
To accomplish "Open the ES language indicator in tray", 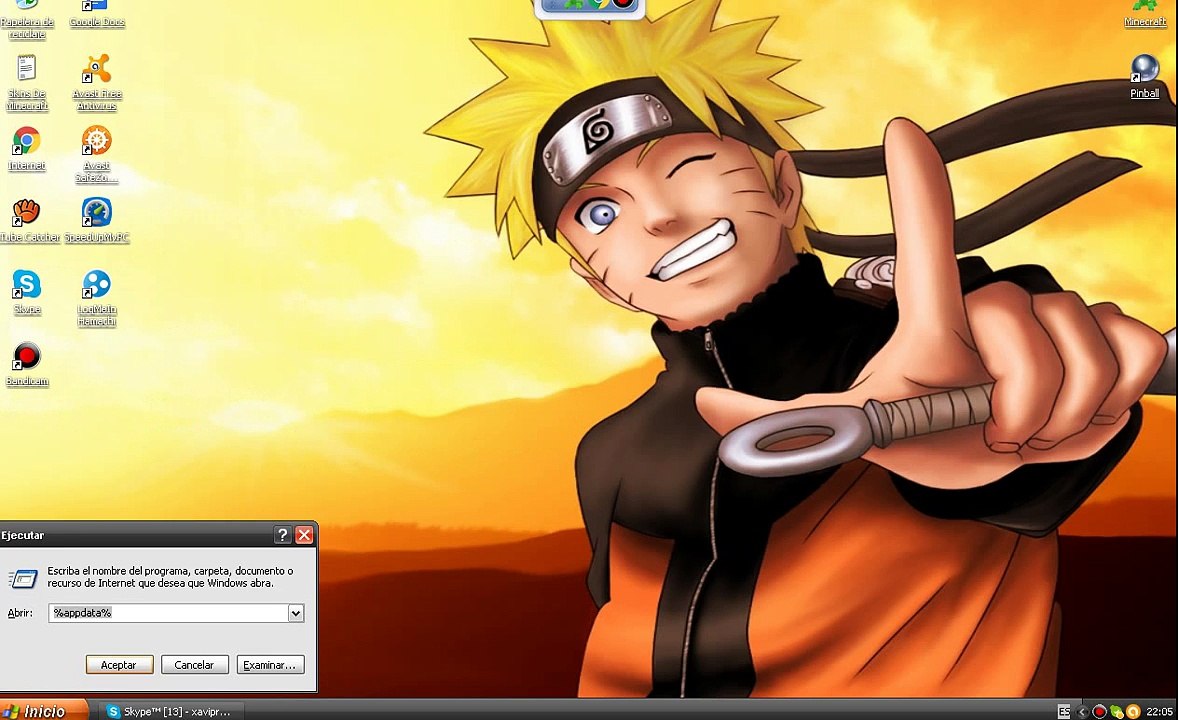I will coord(1064,711).
